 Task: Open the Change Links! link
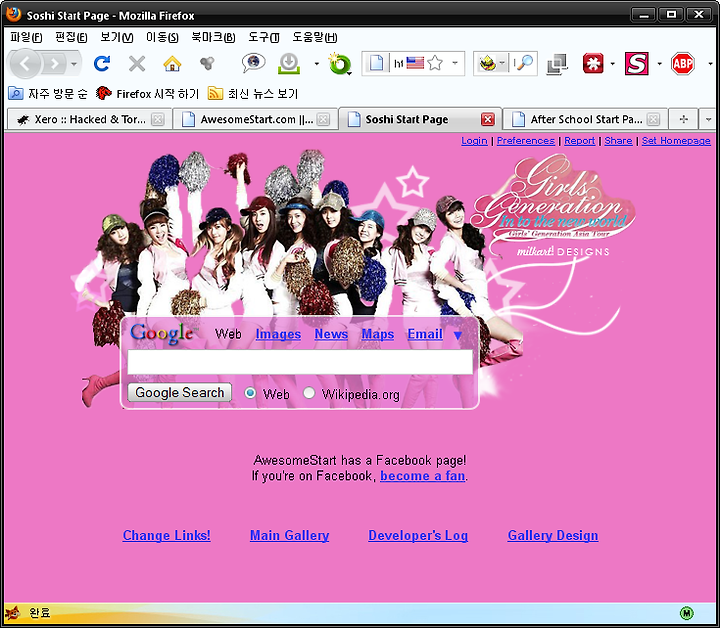tap(167, 536)
